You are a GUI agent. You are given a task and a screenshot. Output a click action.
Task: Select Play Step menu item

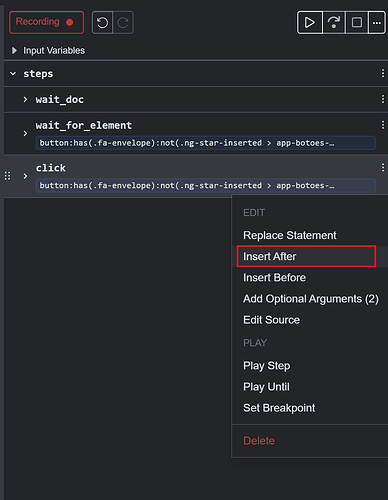[266, 366]
